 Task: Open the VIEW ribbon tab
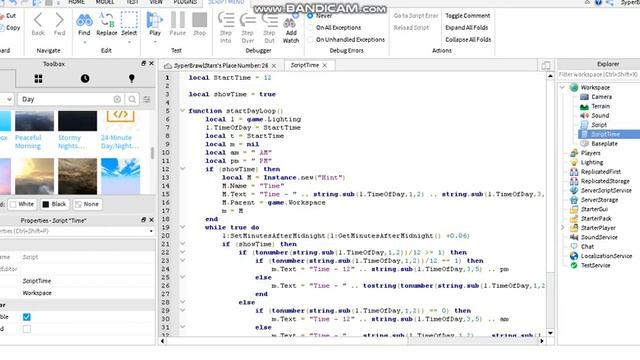pyautogui.click(x=156, y=2)
